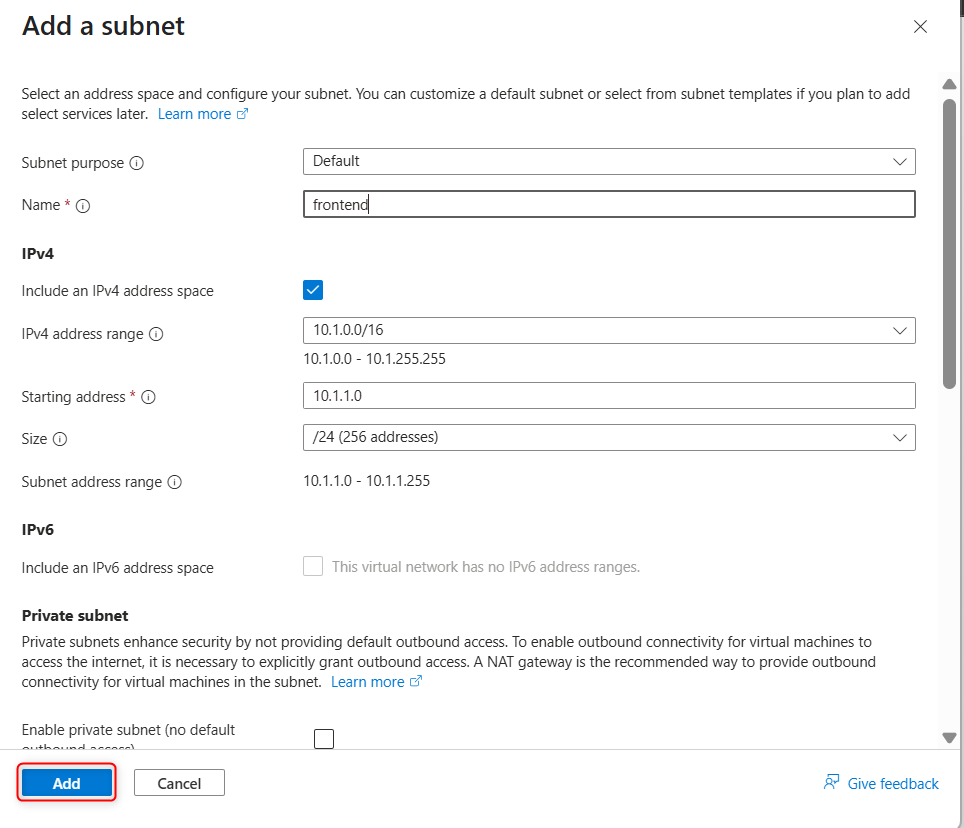Click the Add button

click(x=67, y=783)
